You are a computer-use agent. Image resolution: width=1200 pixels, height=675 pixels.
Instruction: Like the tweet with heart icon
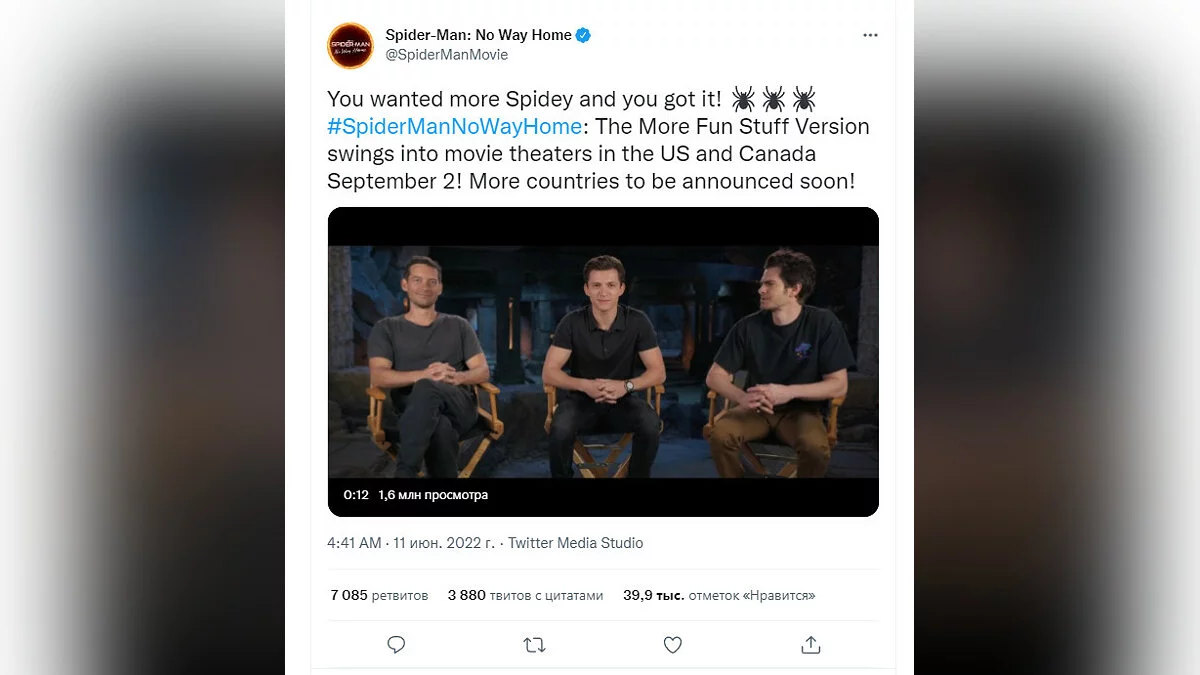point(673,645)
